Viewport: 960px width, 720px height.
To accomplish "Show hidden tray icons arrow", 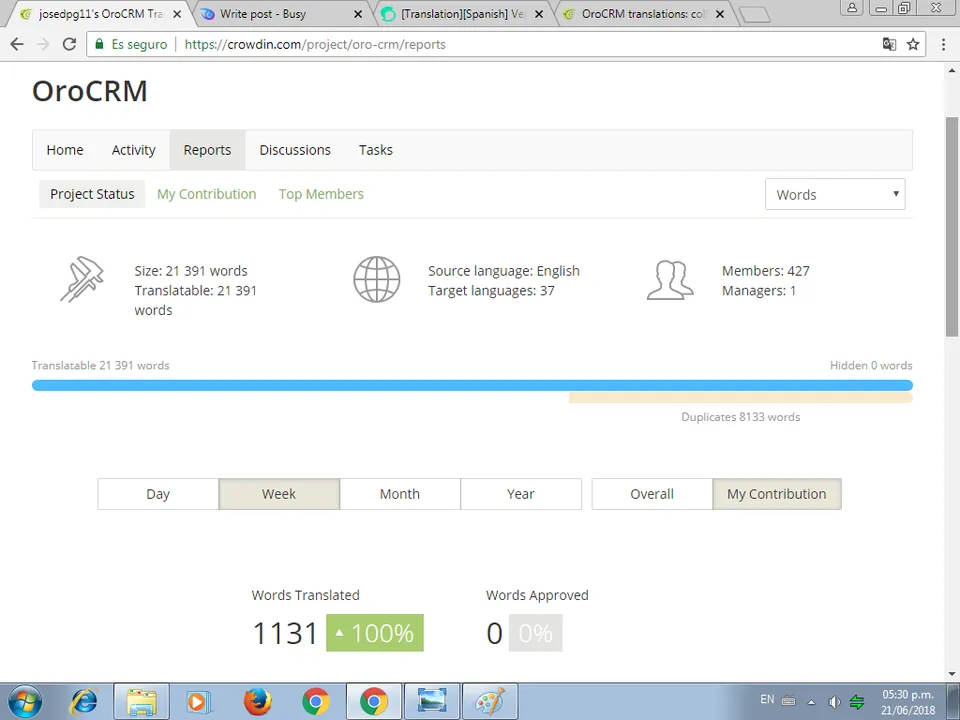I will [x=811, y=702].
